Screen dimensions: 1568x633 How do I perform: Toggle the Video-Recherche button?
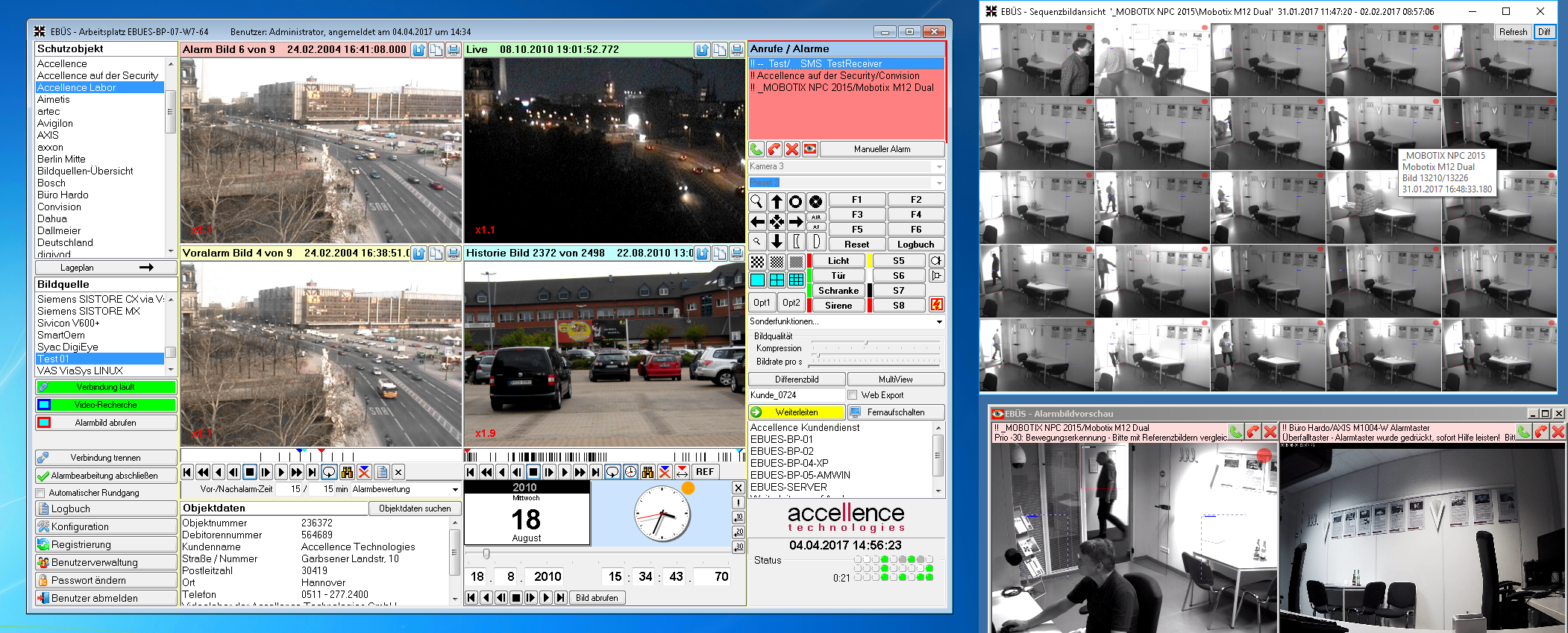tap(106, 405)
